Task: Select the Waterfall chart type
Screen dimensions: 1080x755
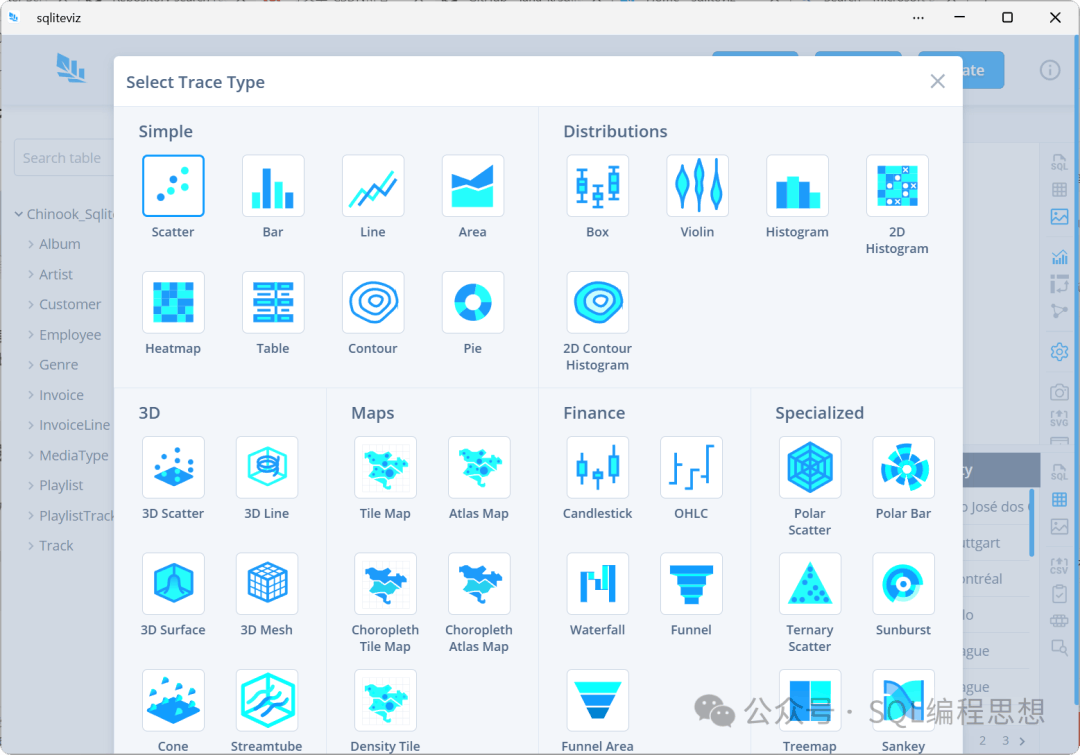Action: tap(597, 585)
